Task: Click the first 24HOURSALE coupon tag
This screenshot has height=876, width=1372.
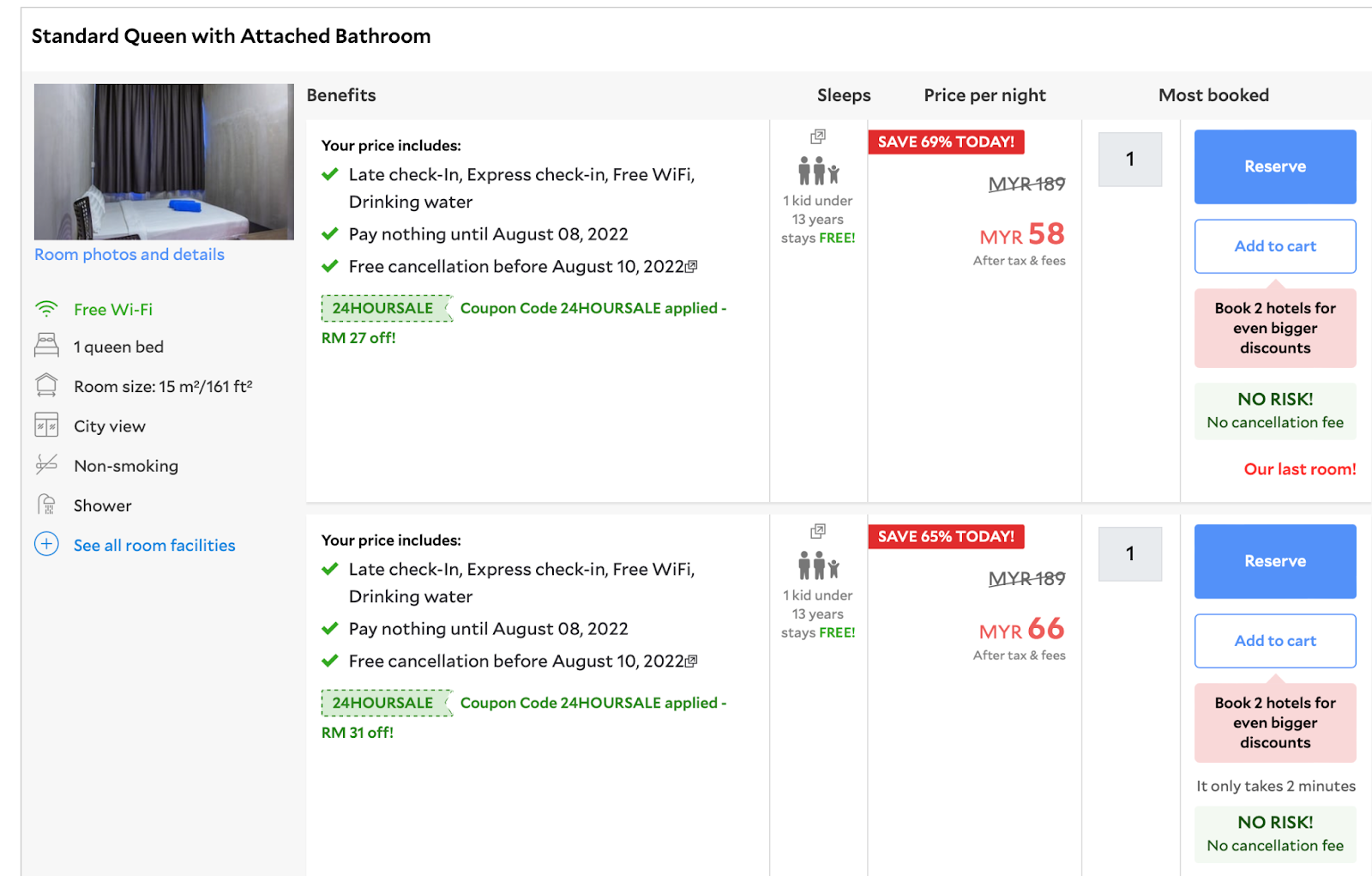Action: coord(385,308)
